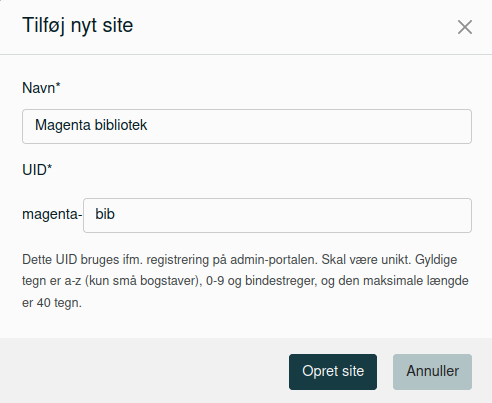Focus the UID input field
Image resolution: width=492 pixels, height=403 pixels.
[x=277, y=215]
